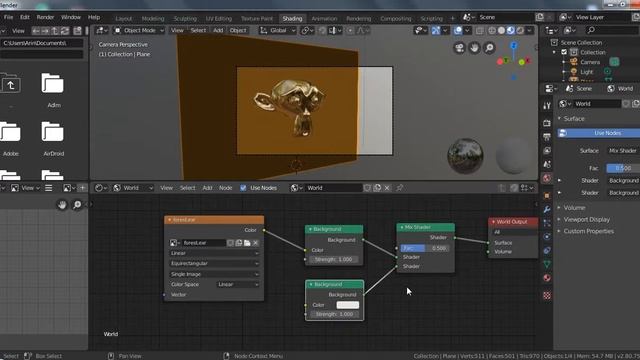
Task: Toggle Use Nodes checkbox in node editor
Action: 243,188
